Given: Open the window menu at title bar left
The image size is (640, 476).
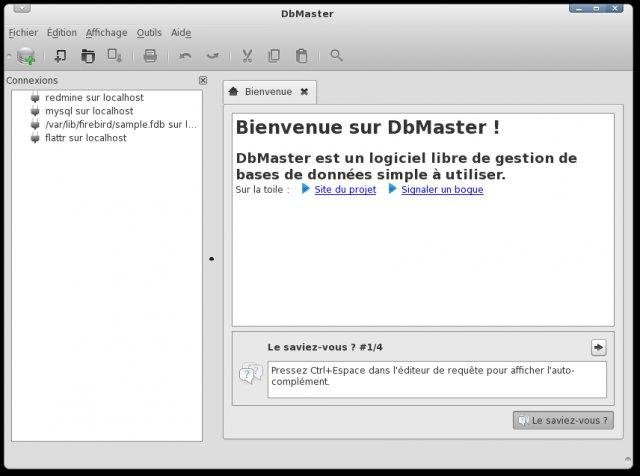Looking at the screenshot, I should 22,8.
